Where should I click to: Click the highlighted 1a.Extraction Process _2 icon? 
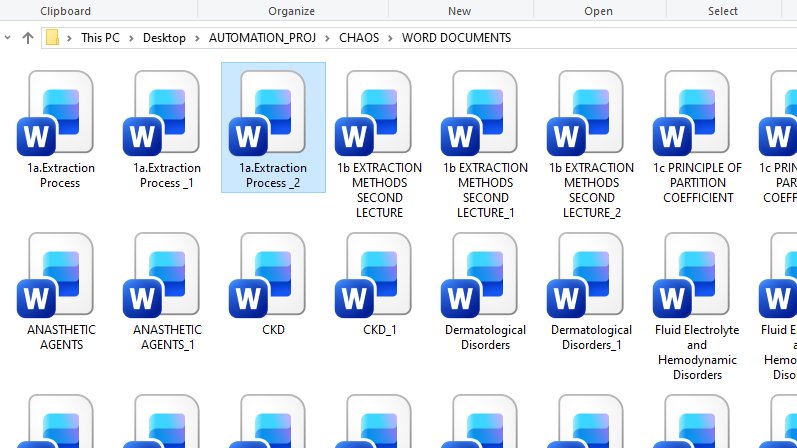pos(268,113)
